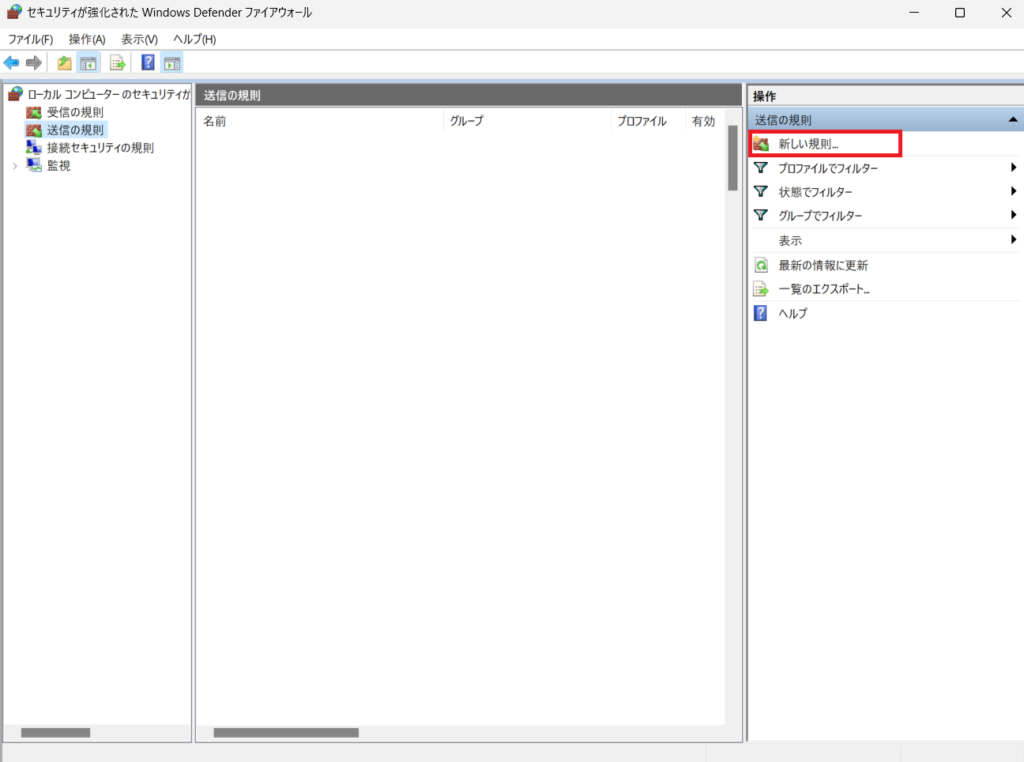
Task: Click the rules list vertical scrollbar
Action: [x=733, y=158]
